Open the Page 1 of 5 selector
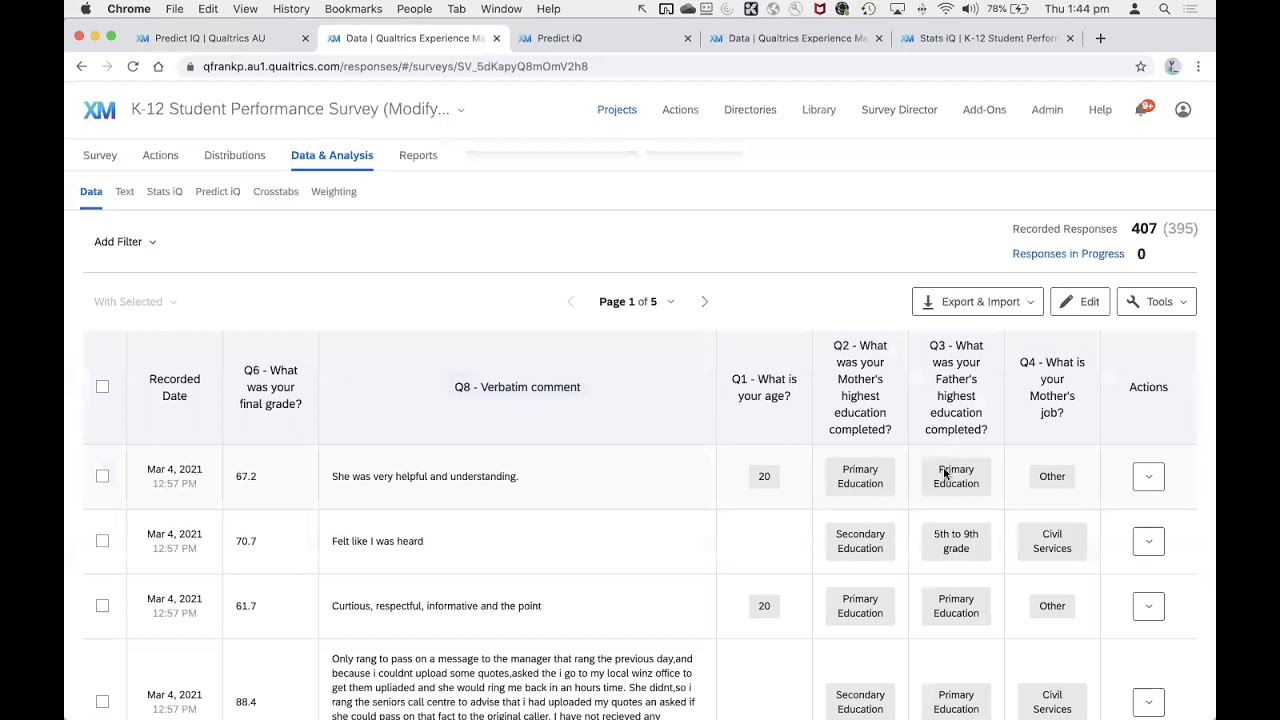This screenshot has height=720, width=1280. tap(637, 301)
